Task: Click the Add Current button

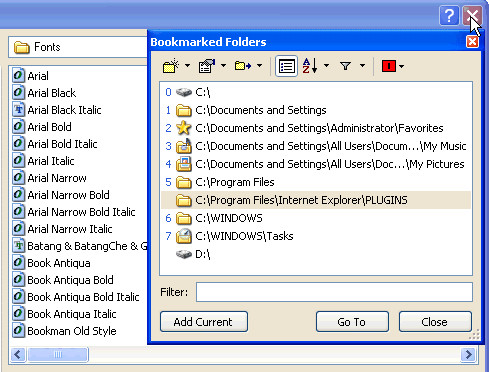Action: [204, 322]
